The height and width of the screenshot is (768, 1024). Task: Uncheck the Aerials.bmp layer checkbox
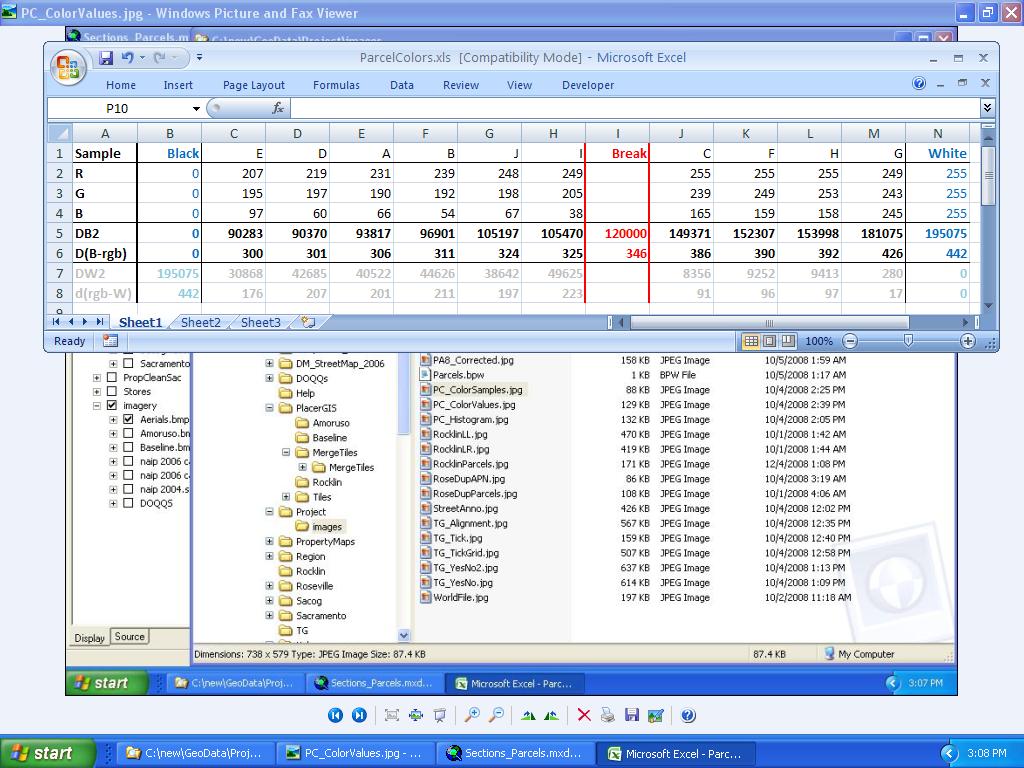click(129, 419)
